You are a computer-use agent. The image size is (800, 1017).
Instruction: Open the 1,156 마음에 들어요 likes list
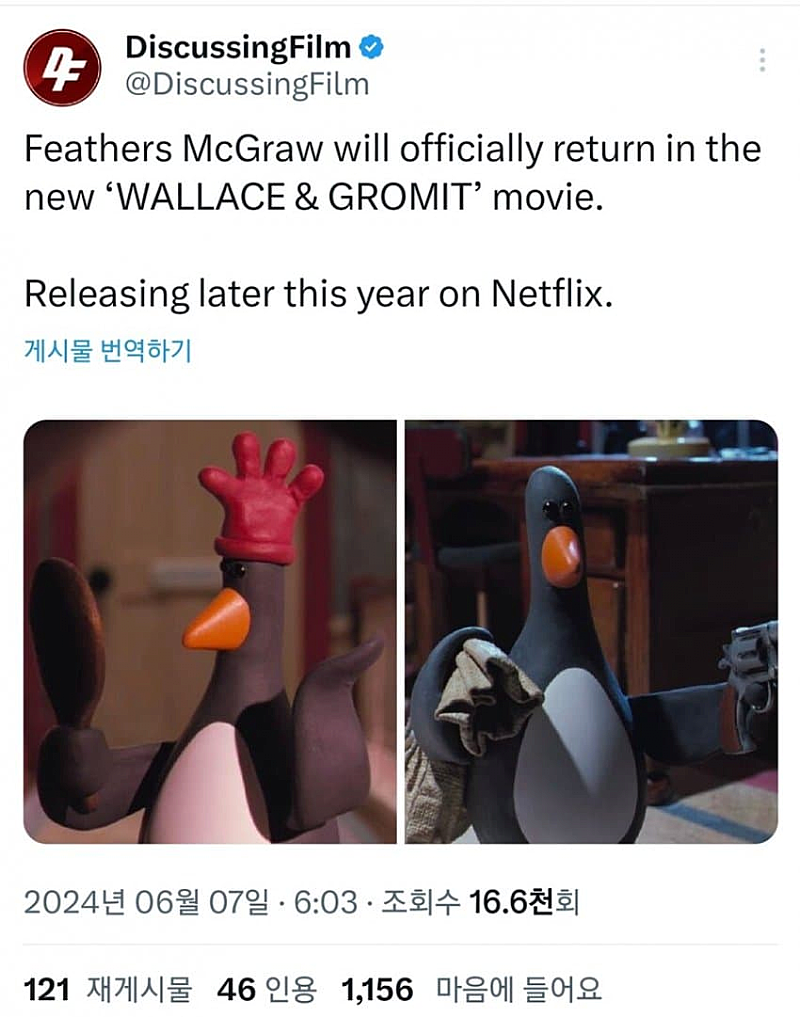(472, 990)
